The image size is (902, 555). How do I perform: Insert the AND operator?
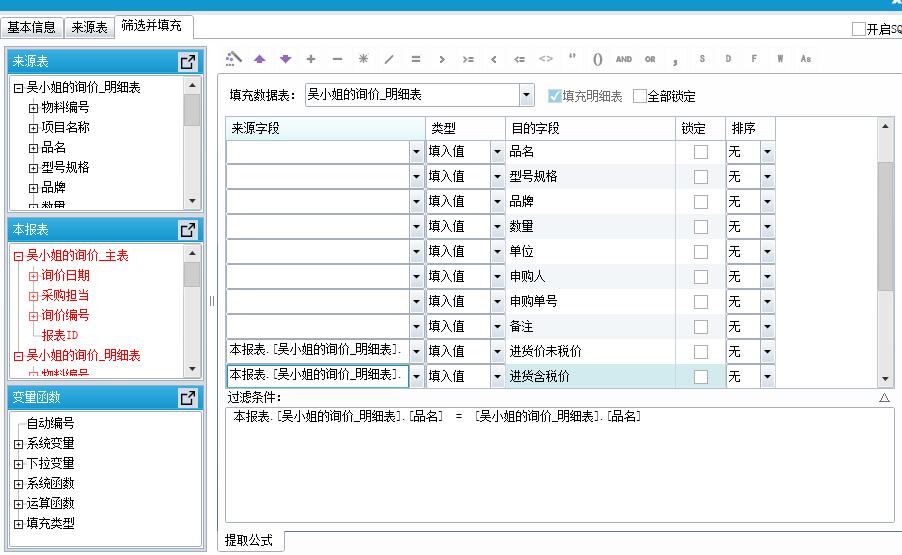[x=624, y=59]
